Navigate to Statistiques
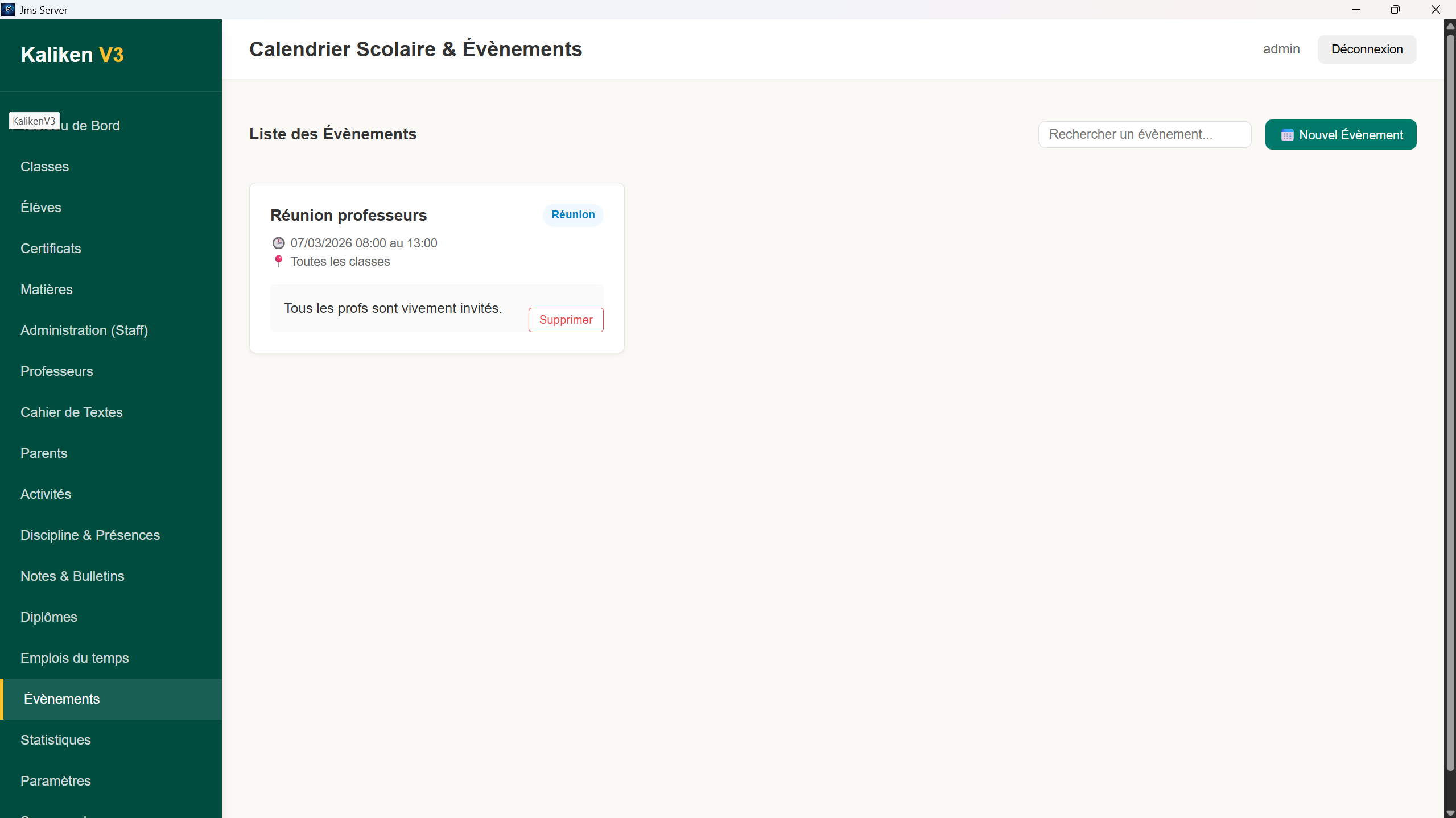 56,740
